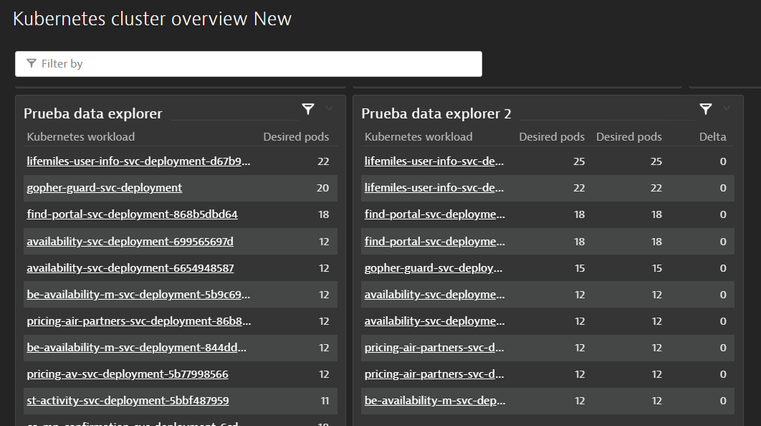Screen dimensions: 761x426
Task: Click Desired pods header in first Prueba data explorer
Action: coord(296,137)
